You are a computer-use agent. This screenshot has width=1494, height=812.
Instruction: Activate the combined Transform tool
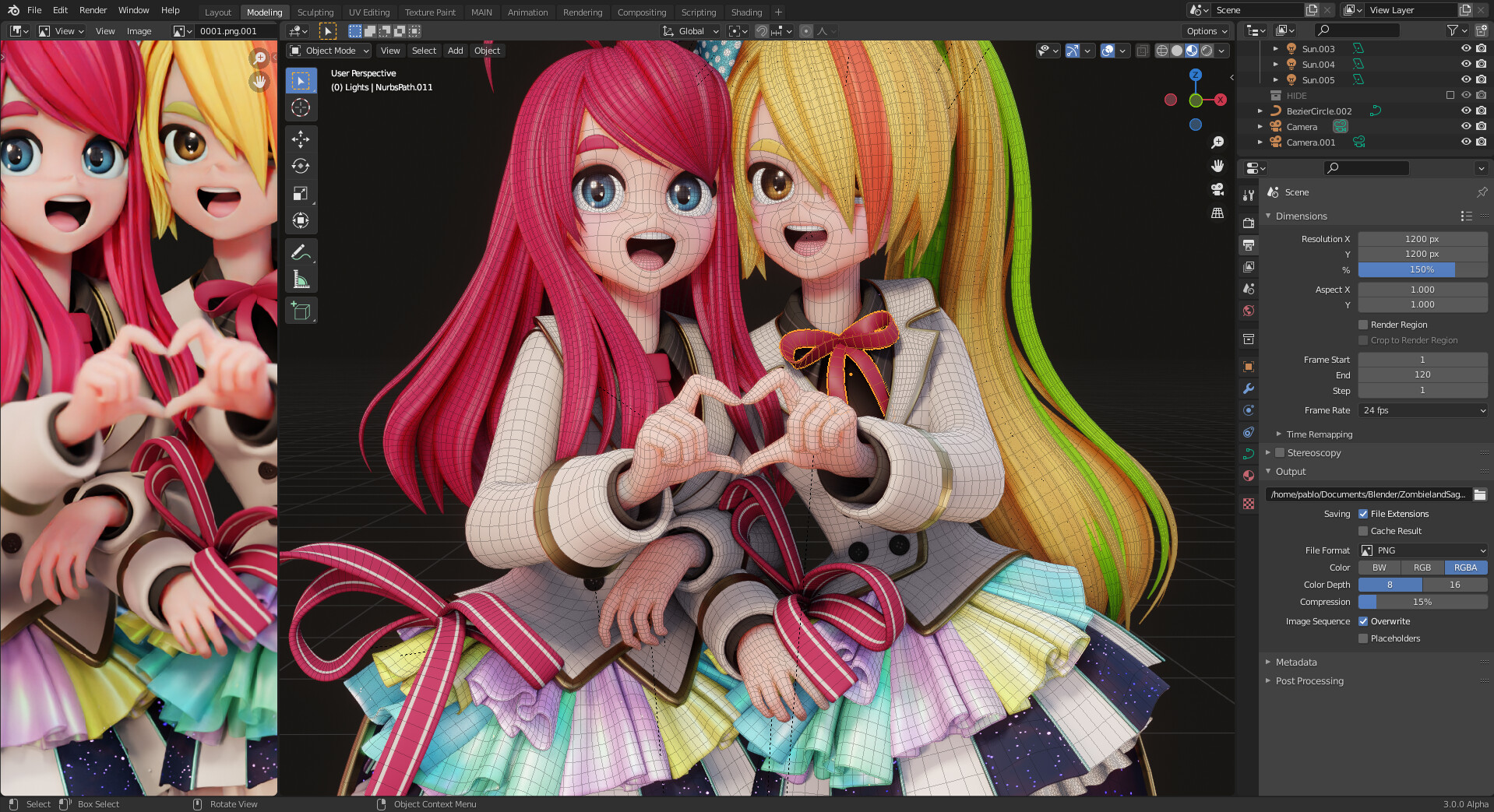click(301, 220)
